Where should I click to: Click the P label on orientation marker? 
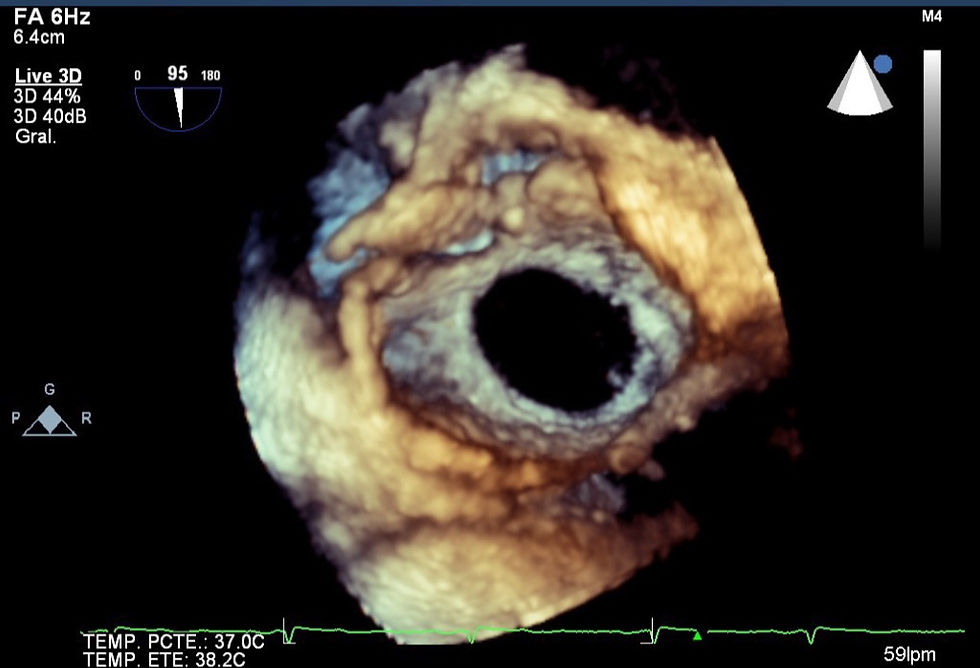(16, 417)
